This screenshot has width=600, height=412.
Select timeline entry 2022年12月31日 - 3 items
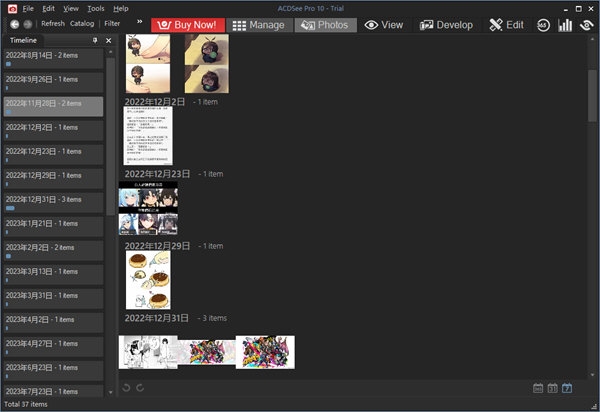tap(53, 203)
